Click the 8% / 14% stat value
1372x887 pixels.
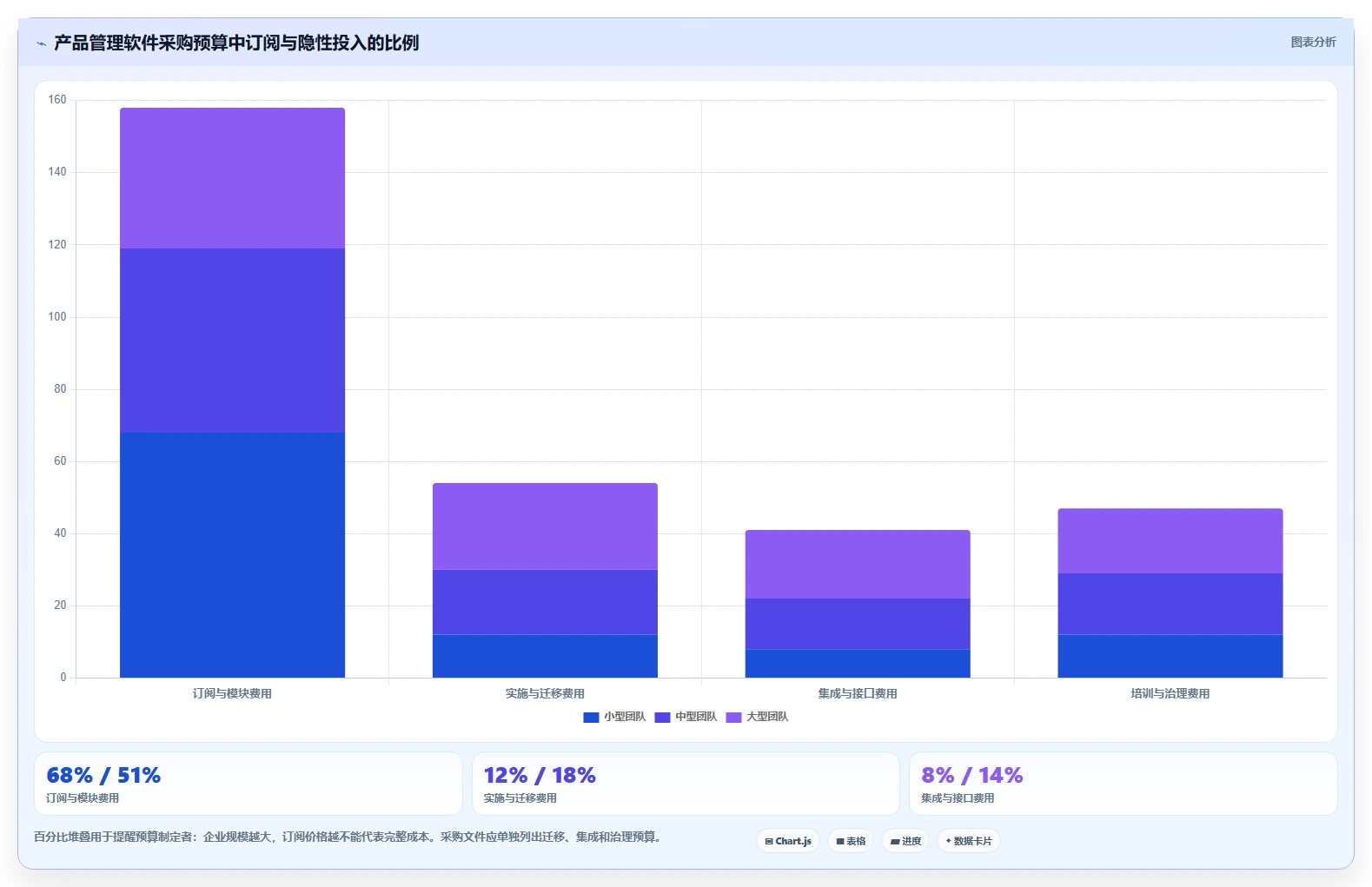click(x=972, y=775)
